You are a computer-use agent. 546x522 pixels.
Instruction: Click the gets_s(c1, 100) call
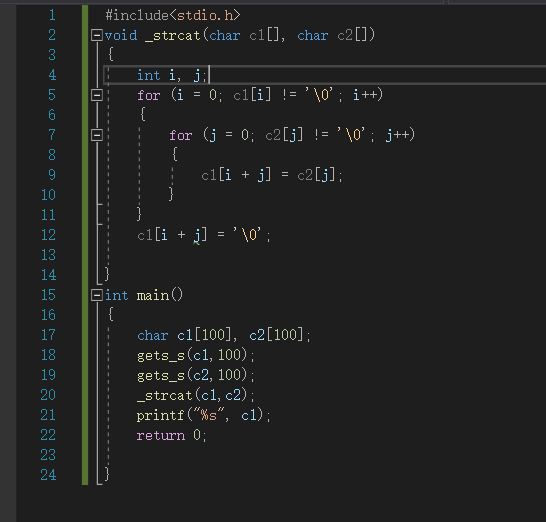click(196, 356)
